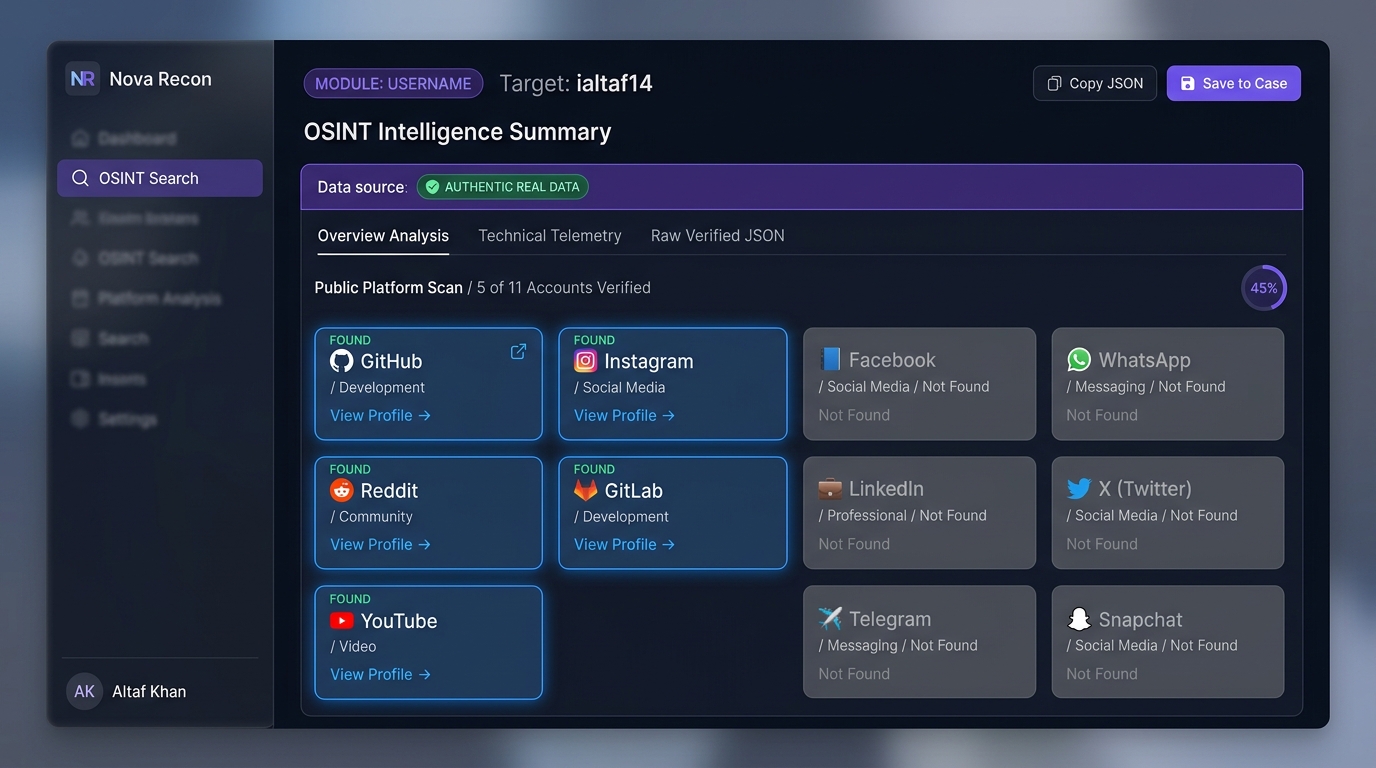Image resolution: width=1376 pixels, height=768 pixels.
Task: Click the FOUND label on Reddit card
Action: 350,469
